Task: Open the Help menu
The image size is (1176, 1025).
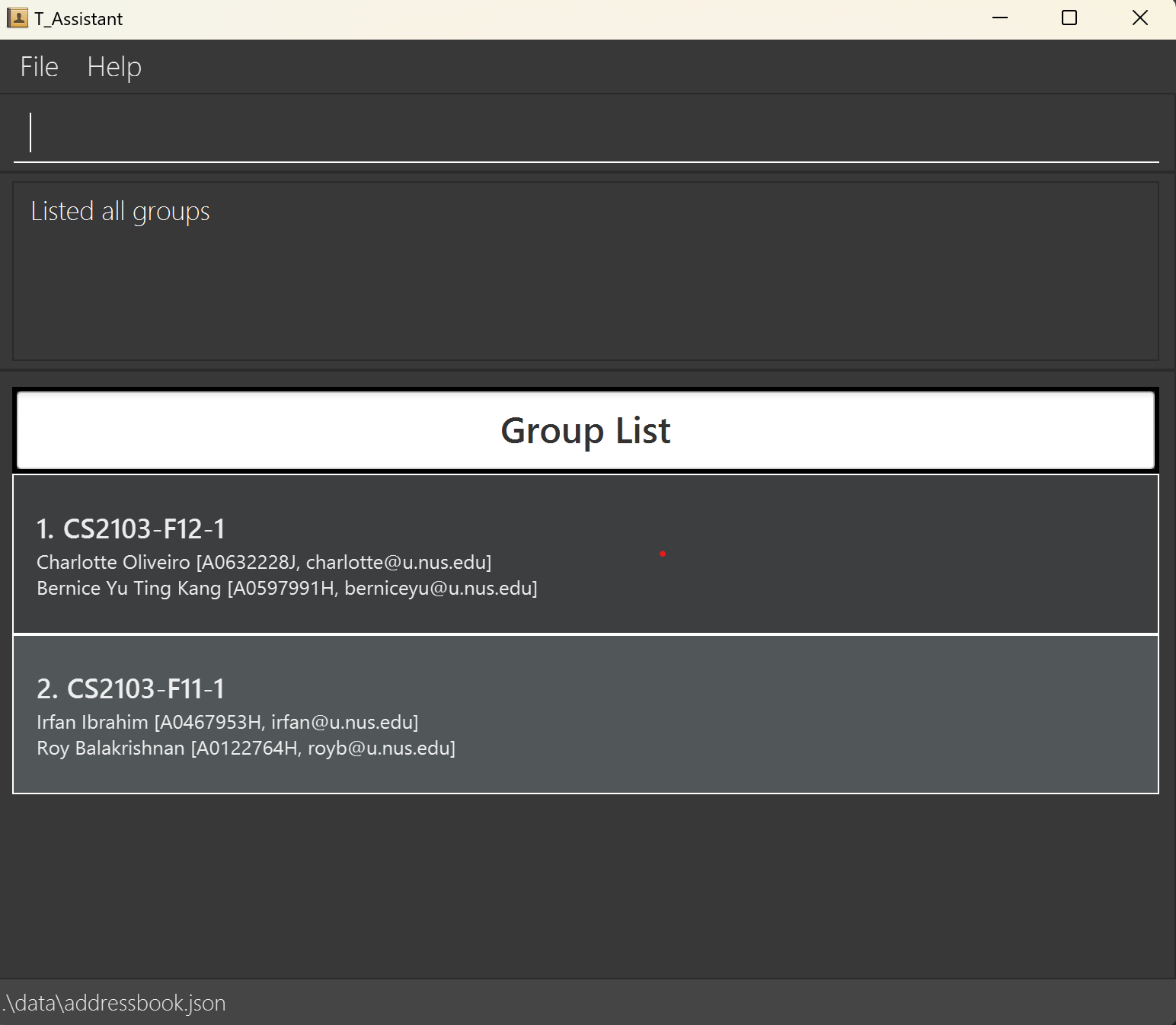Action: [114, 67]
